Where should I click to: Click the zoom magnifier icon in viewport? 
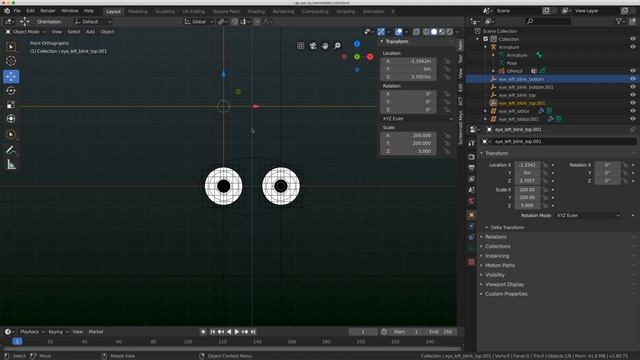coord(337,46)
